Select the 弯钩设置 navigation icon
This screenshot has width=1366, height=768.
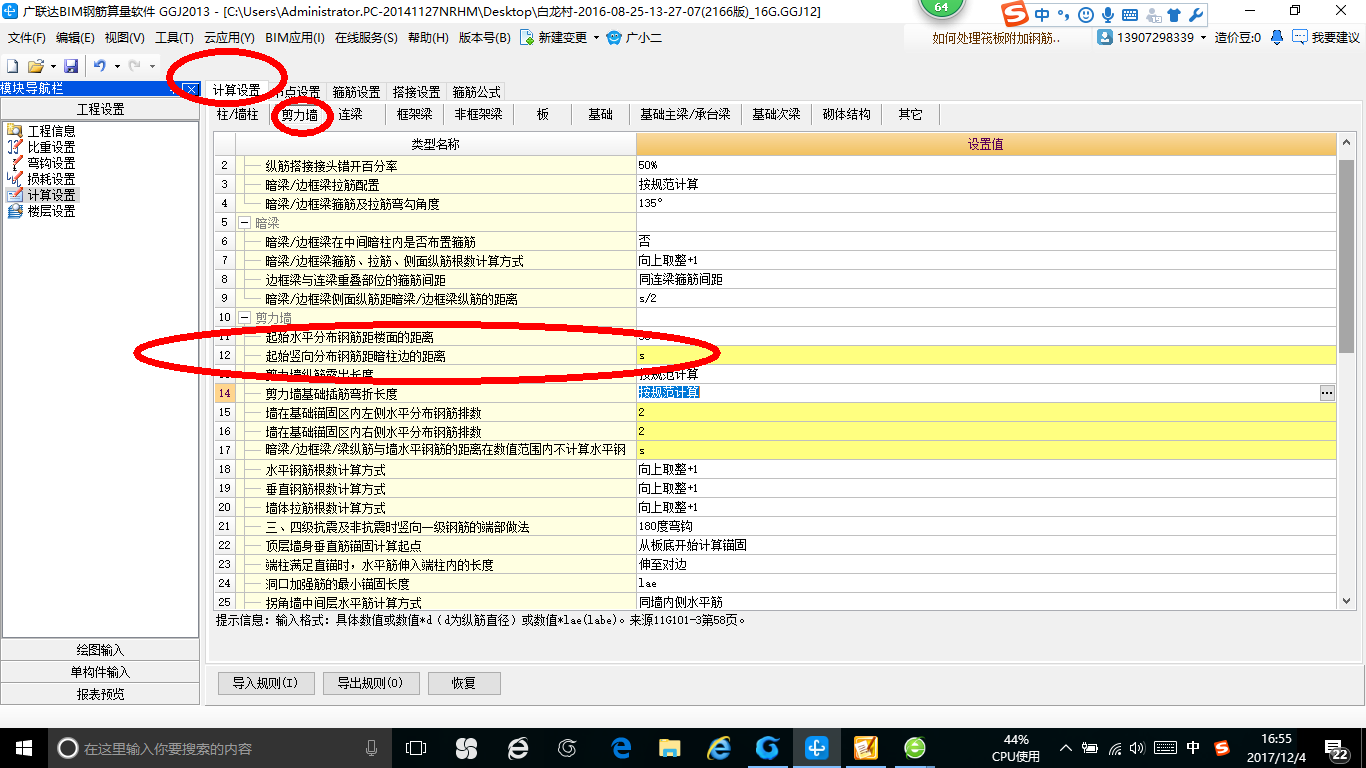(14, 163)
